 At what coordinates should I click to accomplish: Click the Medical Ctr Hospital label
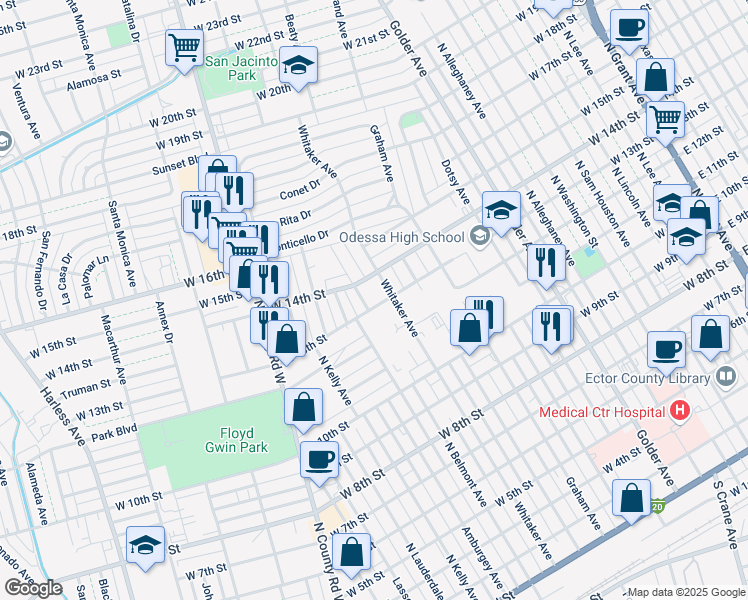[x=602, y=412]
